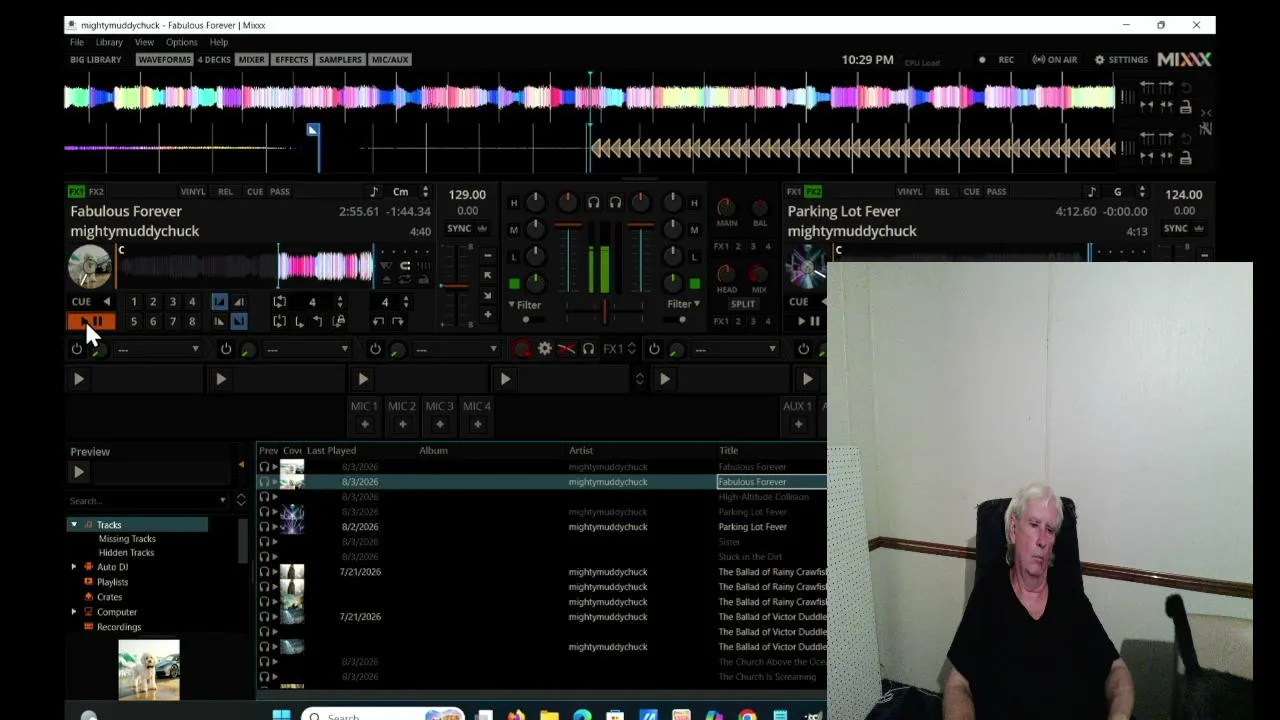Click the Deck 1 eject icon
This screenshot has height=720, width=1280.
[x=387, y=280]
